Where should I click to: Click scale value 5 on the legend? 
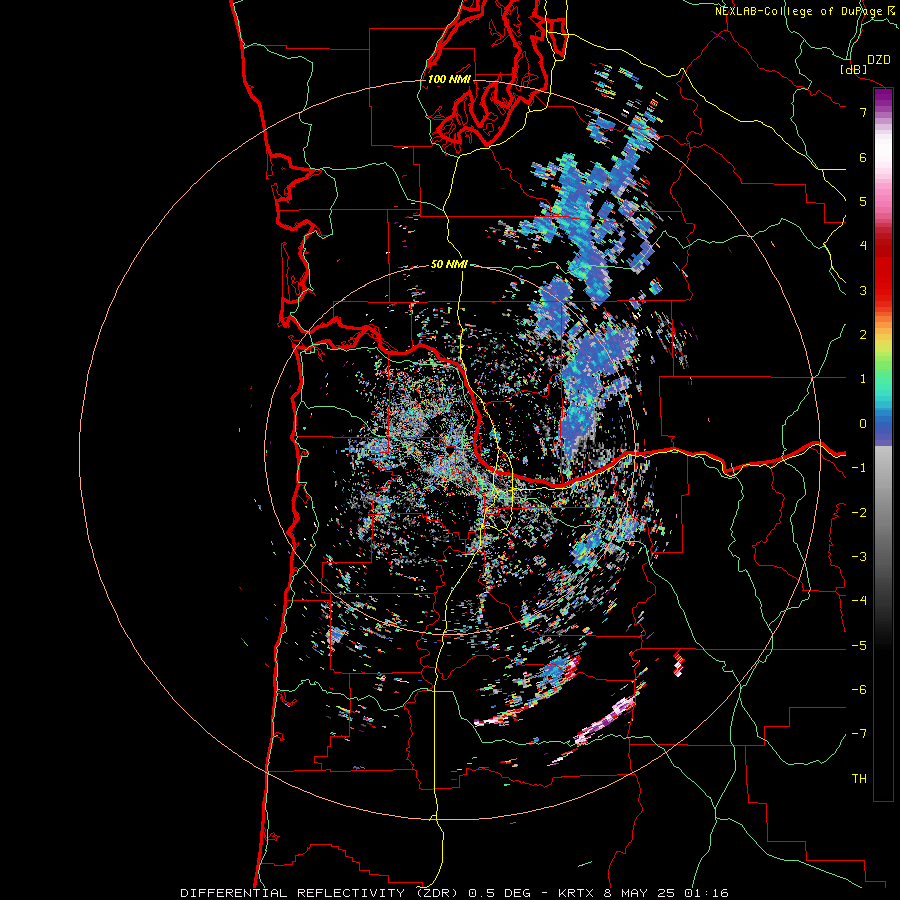[x=863, y=201]
